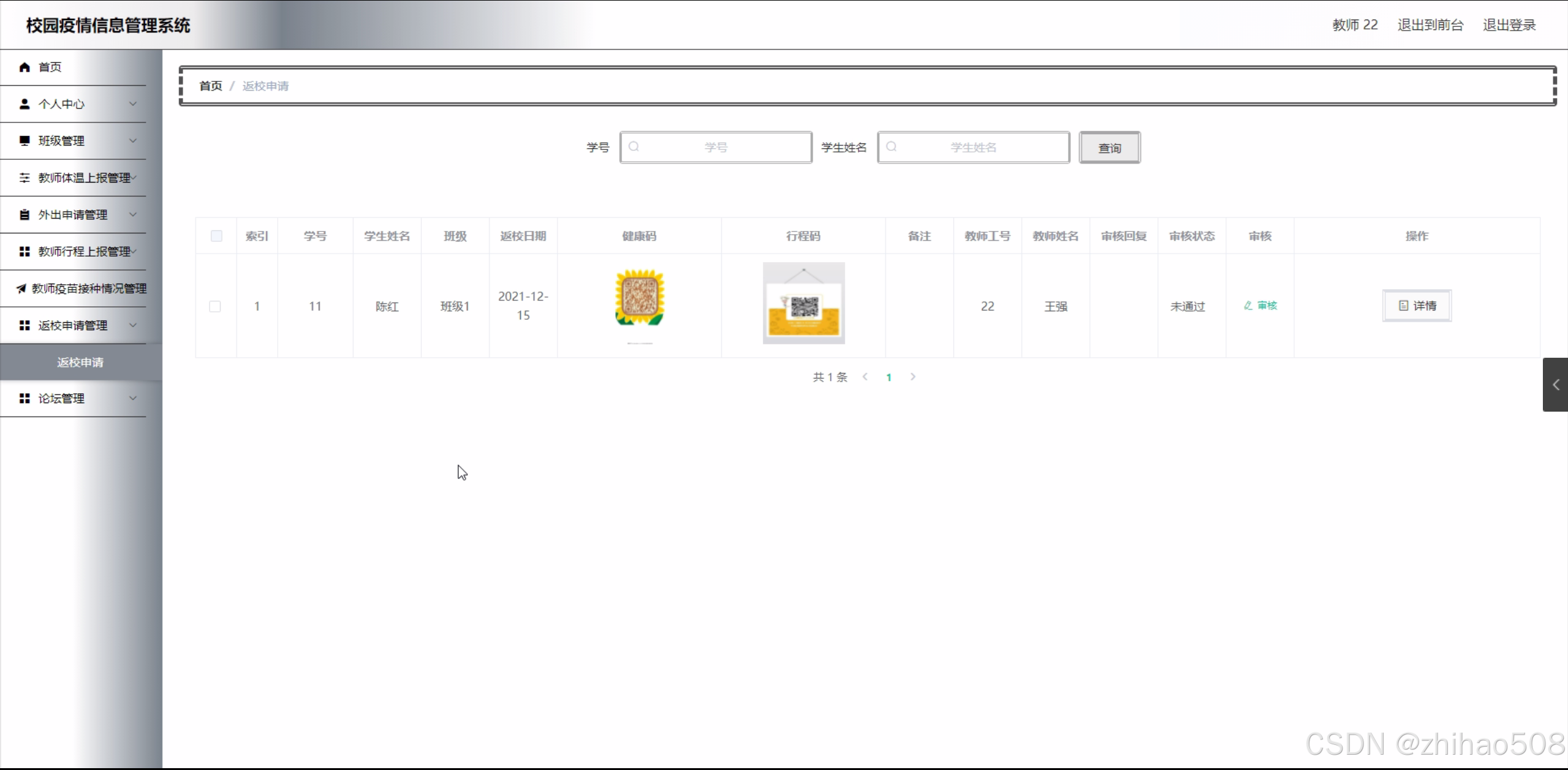Open the 首页 breadcrumb link
The image size is (1568, 770).
[x=211, y=86]
